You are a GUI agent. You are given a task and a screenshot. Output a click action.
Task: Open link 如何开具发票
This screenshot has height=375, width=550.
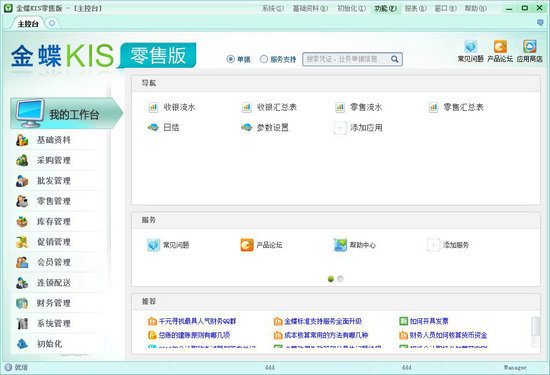pos(429,321)
